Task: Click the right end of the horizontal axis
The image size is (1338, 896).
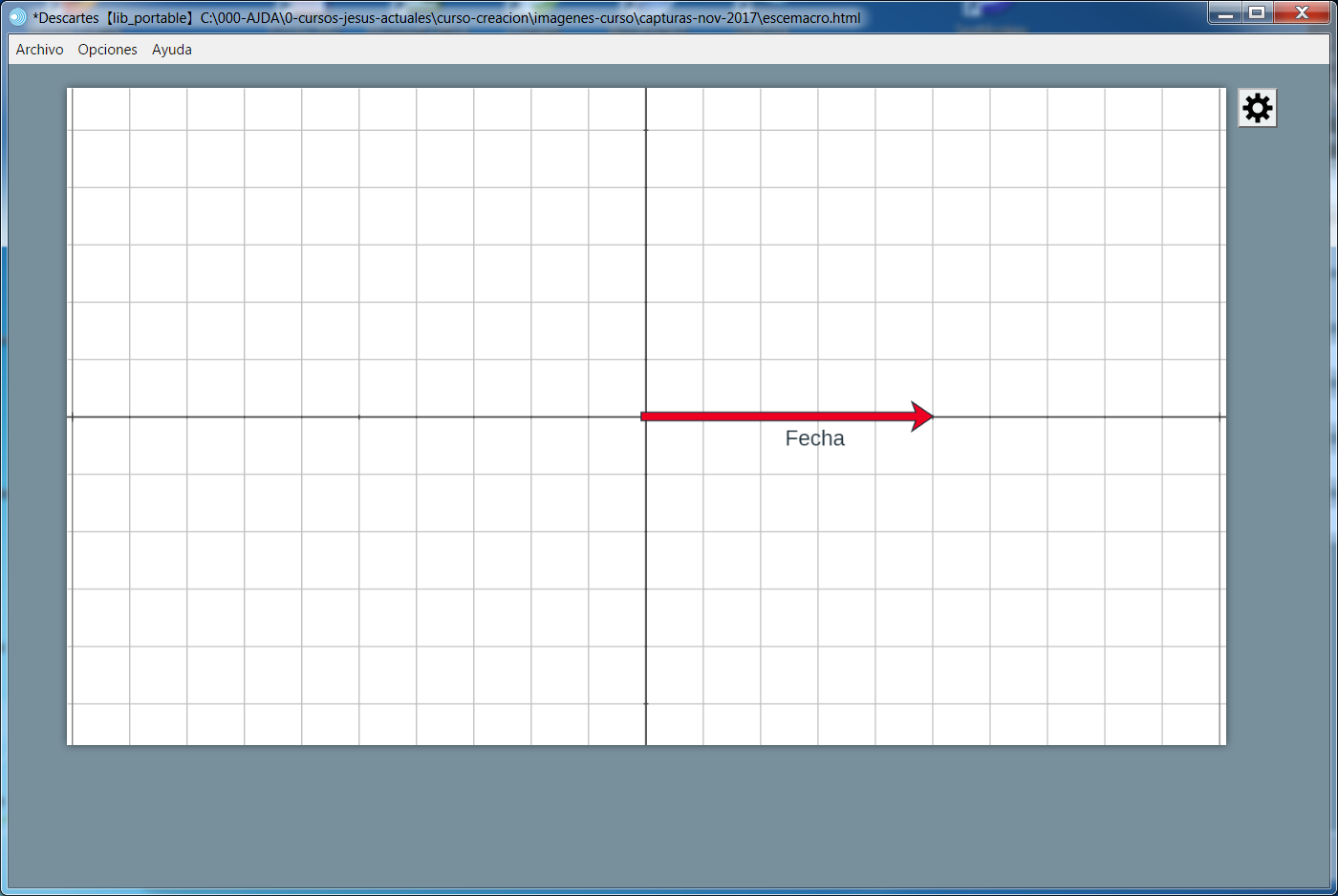Action: [1221, 416]
